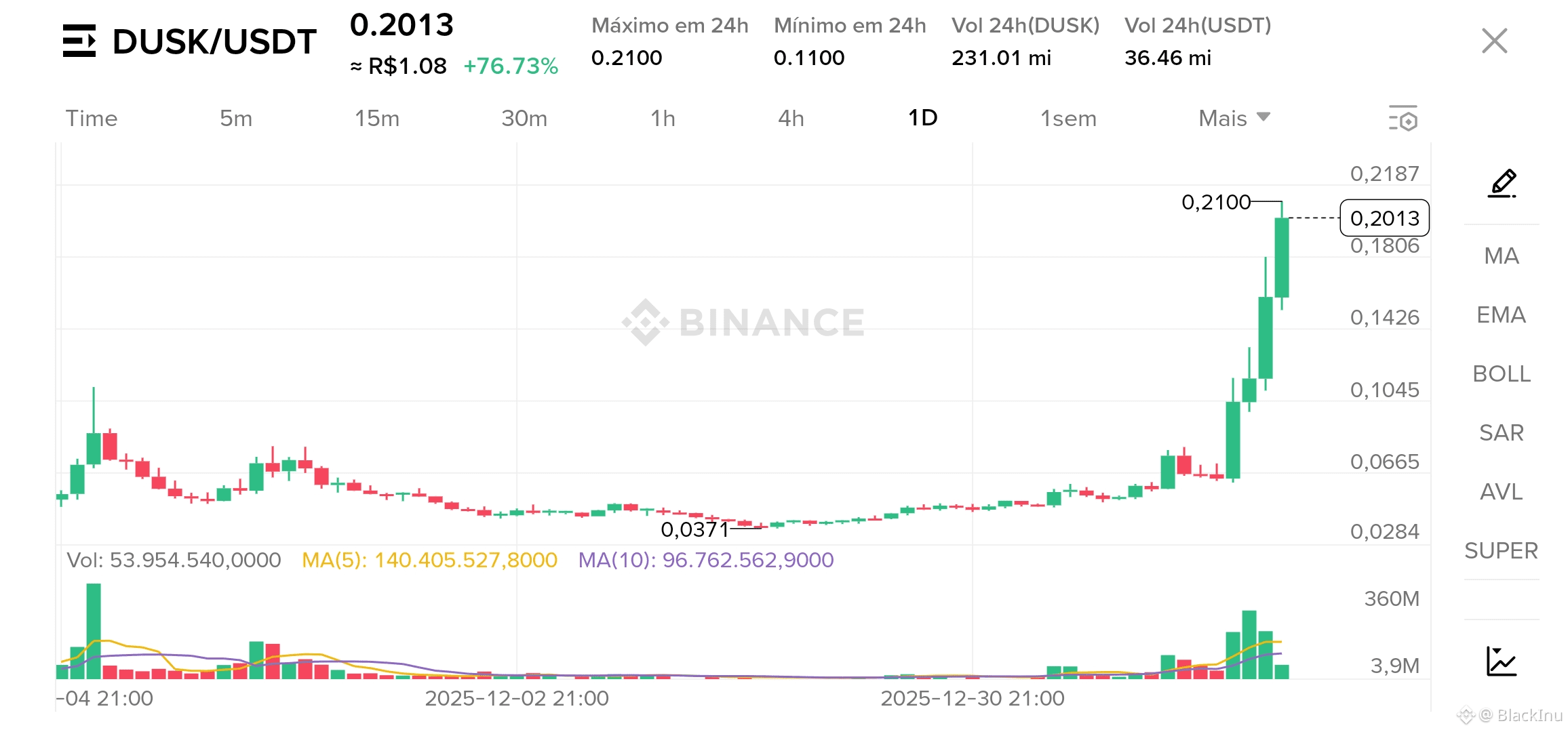Enable the SAR indicator
Screen dimensions: 1568x732
coord(1501,432)
